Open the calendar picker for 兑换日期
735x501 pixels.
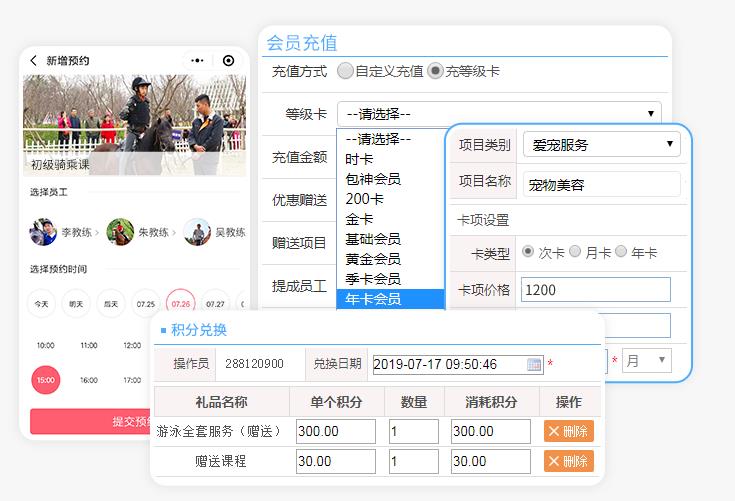pyautogui.click(x=533, y=364)
